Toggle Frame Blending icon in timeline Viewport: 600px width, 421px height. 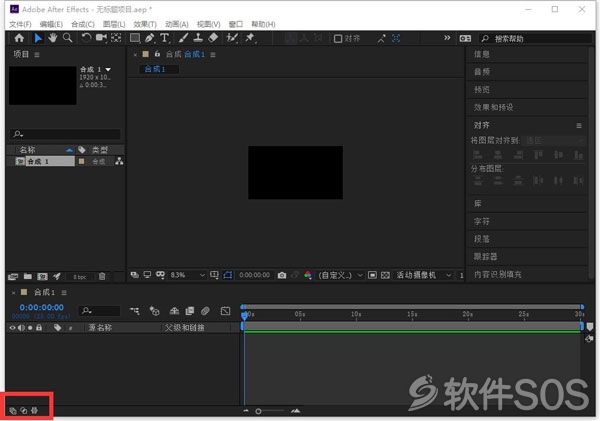[190, 311]
